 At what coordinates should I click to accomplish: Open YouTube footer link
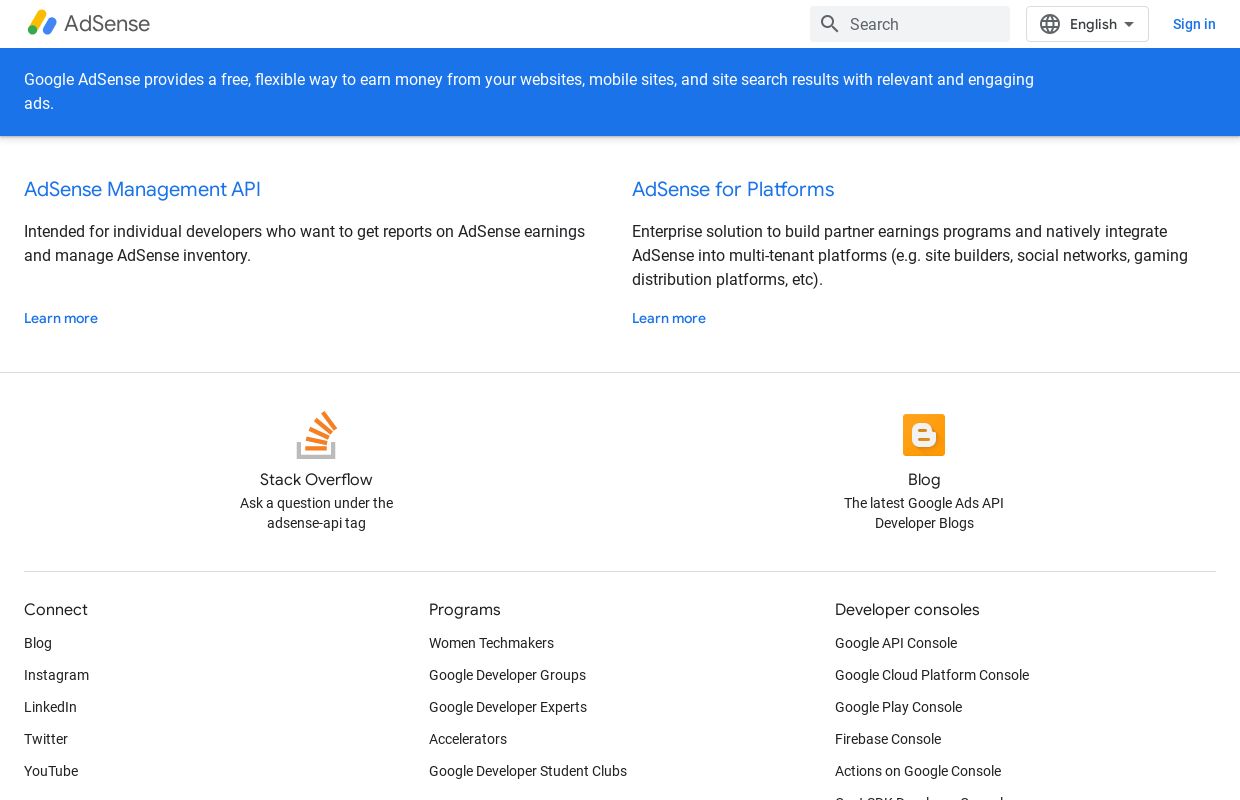[x=51, y=771]
